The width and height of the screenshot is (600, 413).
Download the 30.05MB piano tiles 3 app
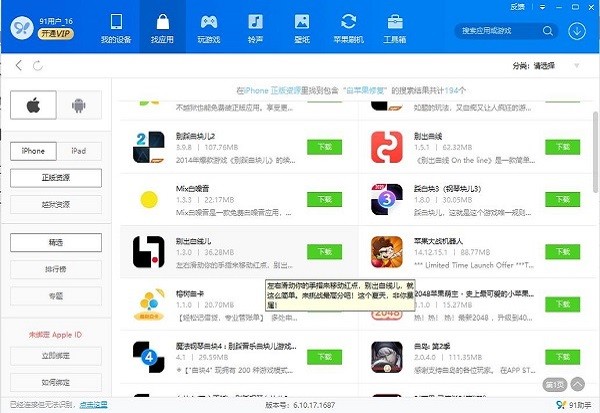(562, 199)
